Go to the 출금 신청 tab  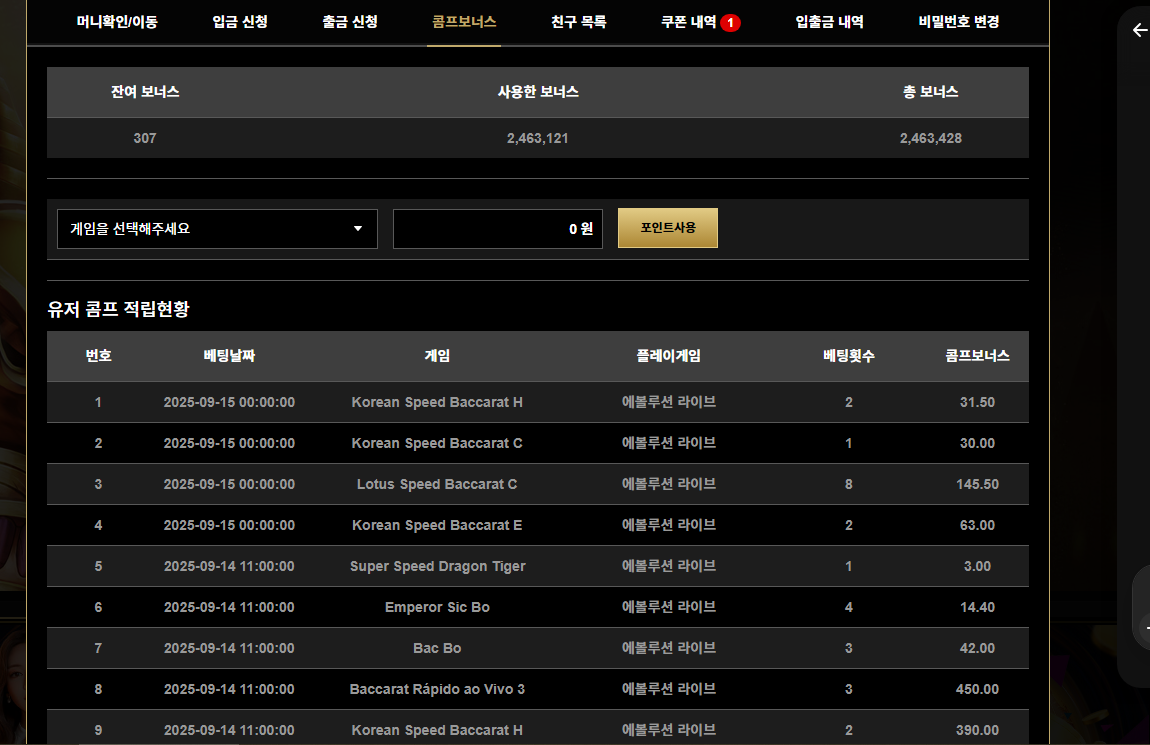[350, 22]
